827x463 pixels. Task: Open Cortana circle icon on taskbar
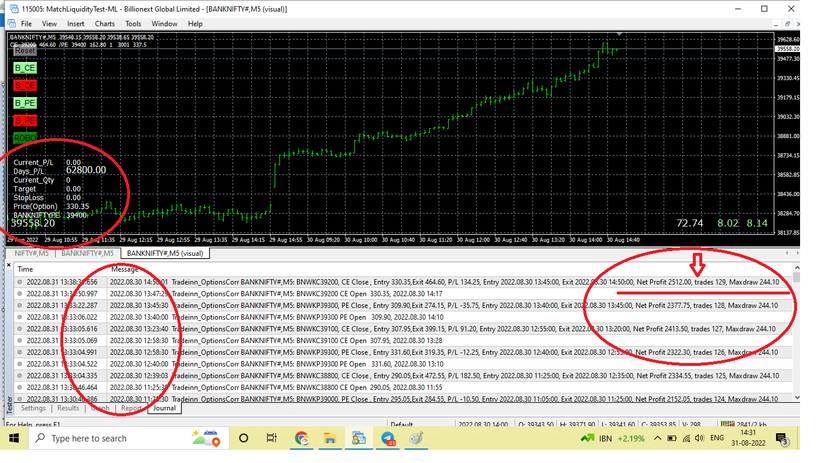pos(243,438)
